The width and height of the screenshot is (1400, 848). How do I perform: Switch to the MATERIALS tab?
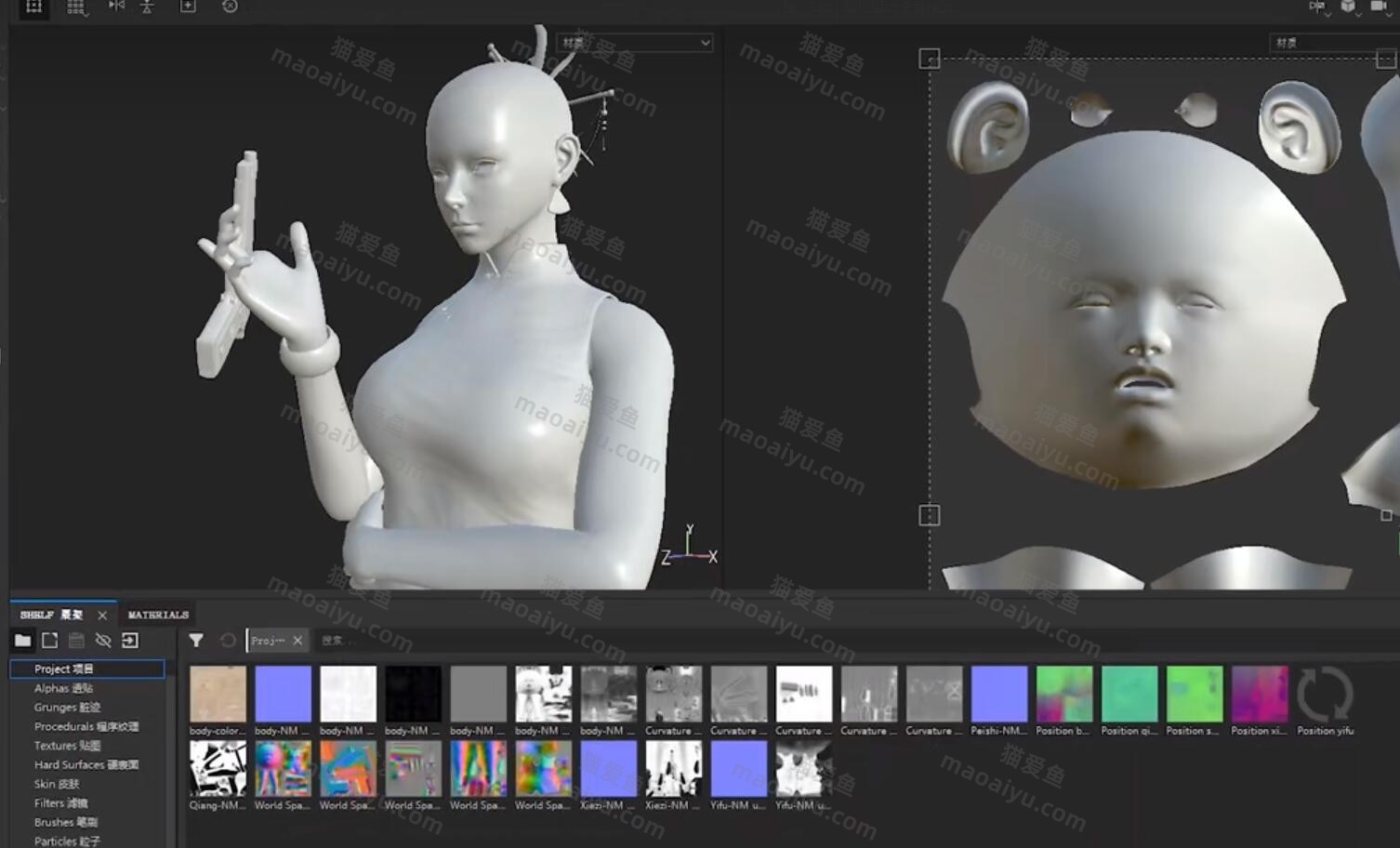pyautogui.click(x=158, y=615)
